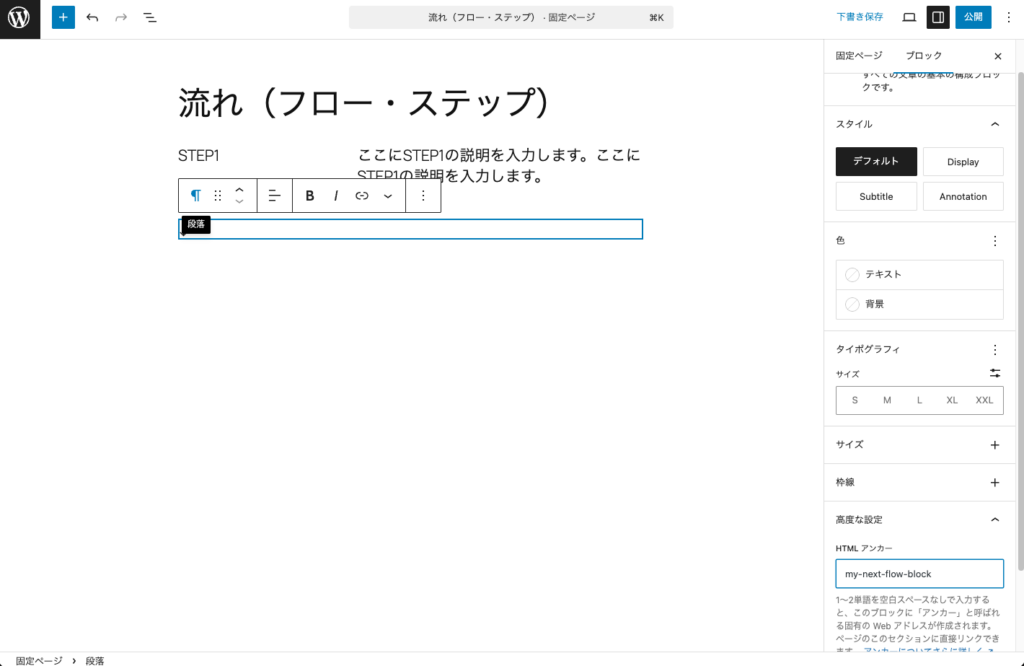This screenshot has width=1024, height=666.
Task: Publish the page with 公開
Action: [971, 17]
